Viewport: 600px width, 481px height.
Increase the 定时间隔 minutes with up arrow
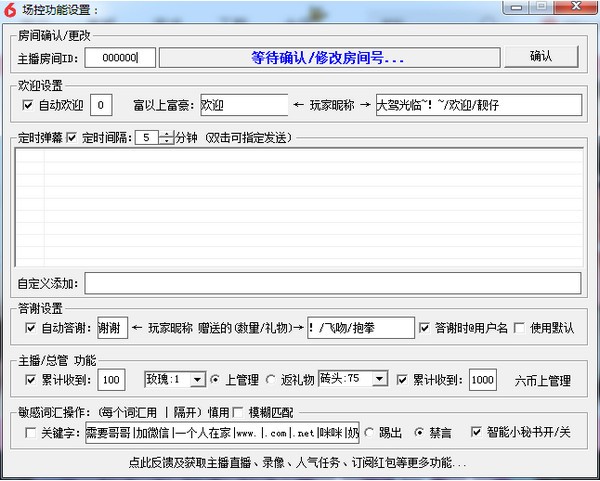(166, 134)
